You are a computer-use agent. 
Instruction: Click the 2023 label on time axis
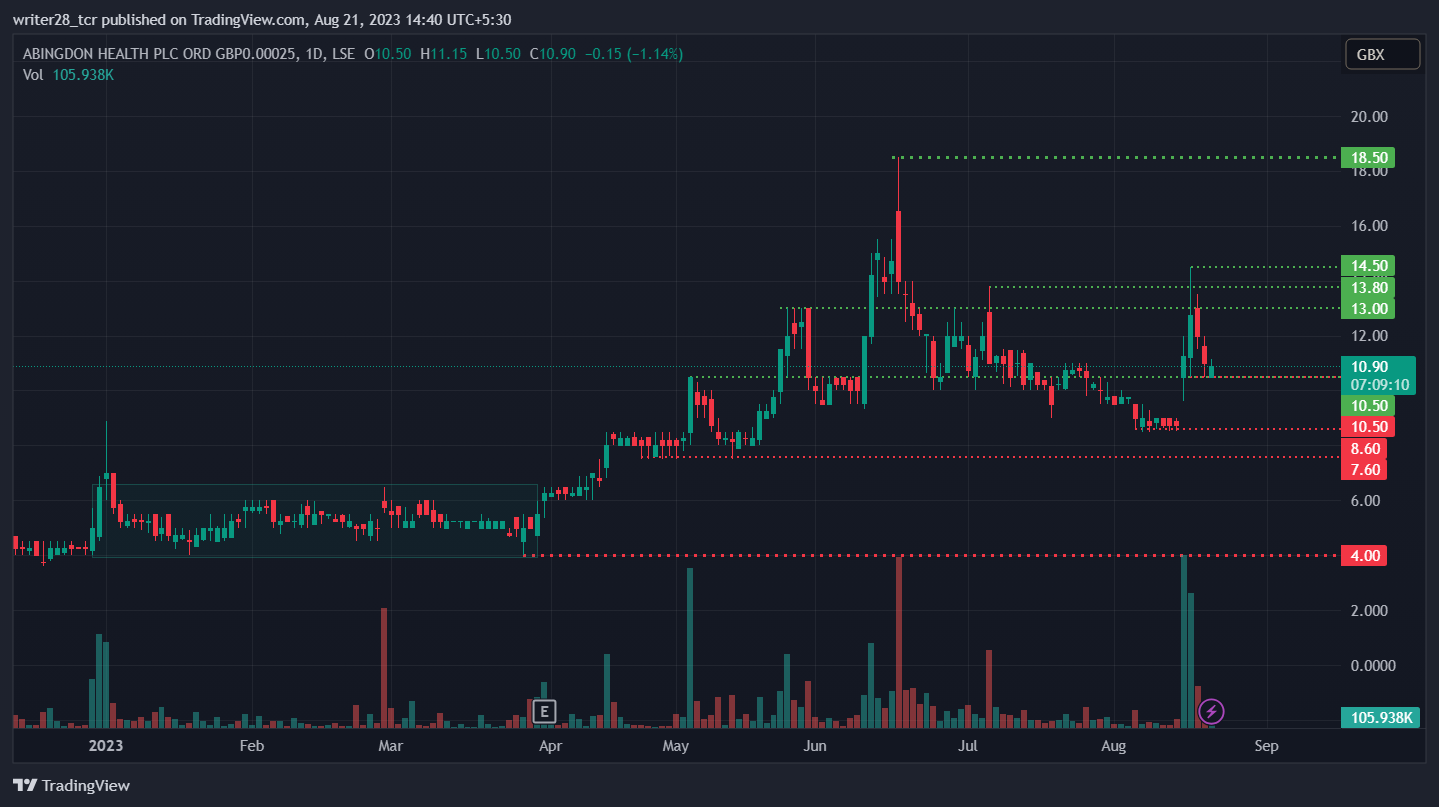click(x=105, y=746)
